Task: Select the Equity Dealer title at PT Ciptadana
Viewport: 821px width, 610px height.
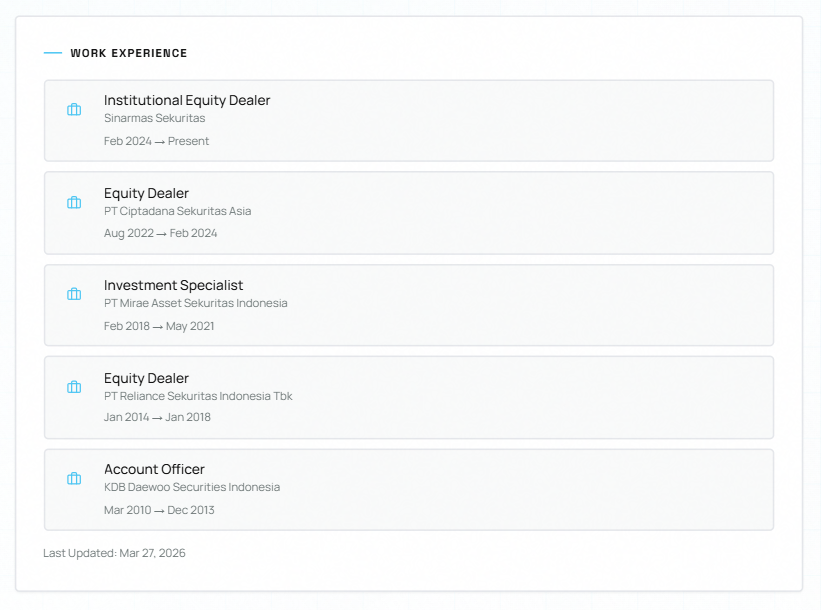Action: tap(146, 193)
